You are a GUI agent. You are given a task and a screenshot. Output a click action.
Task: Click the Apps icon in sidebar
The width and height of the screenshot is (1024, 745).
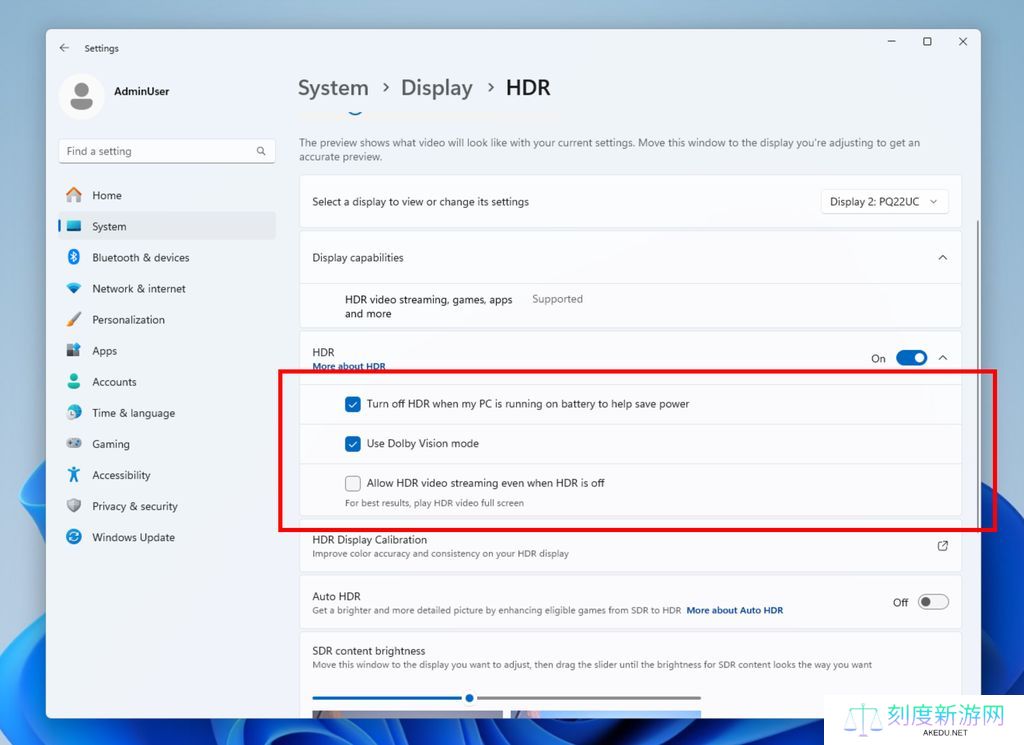coord(74,350)
